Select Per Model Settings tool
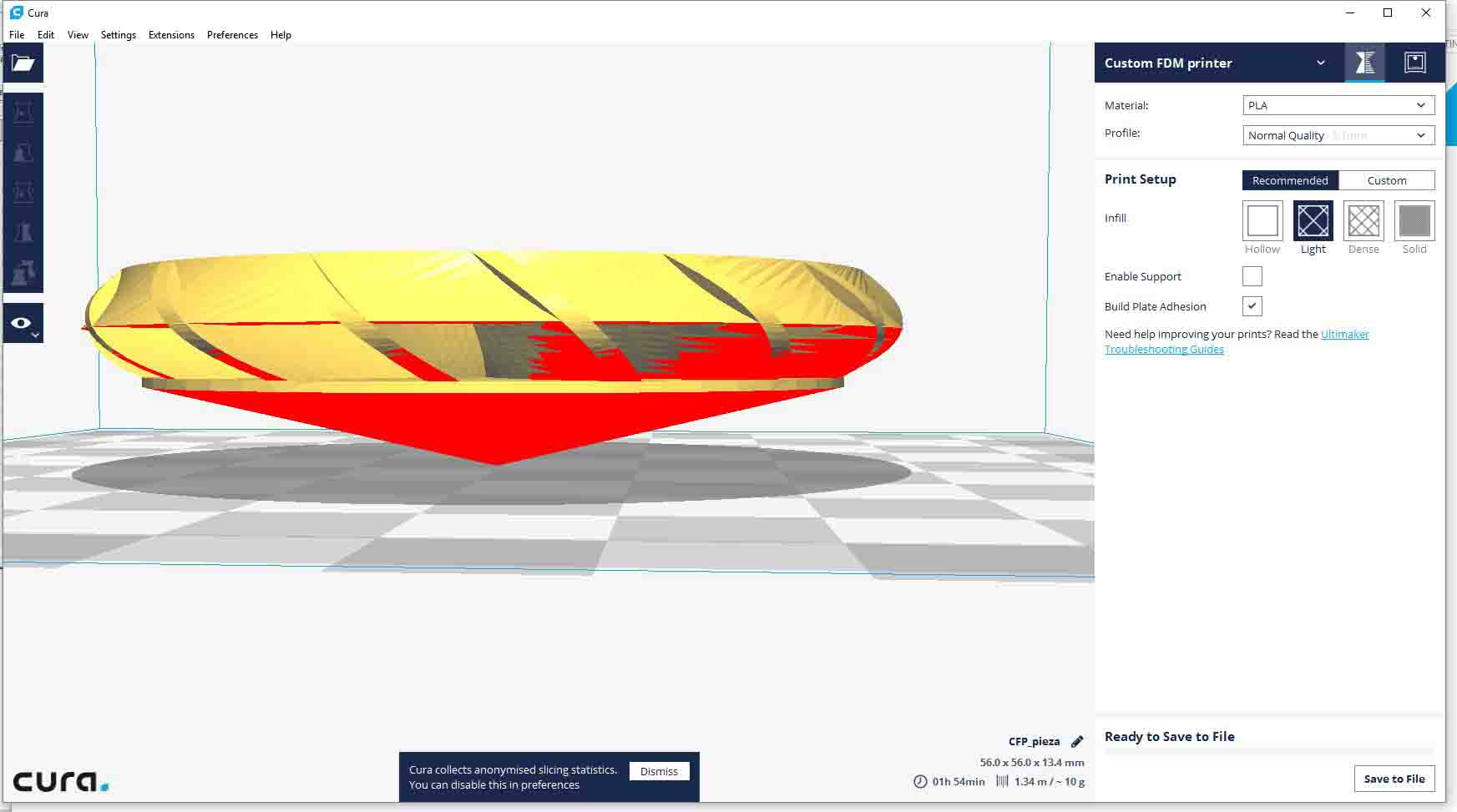 pos(23,272)
